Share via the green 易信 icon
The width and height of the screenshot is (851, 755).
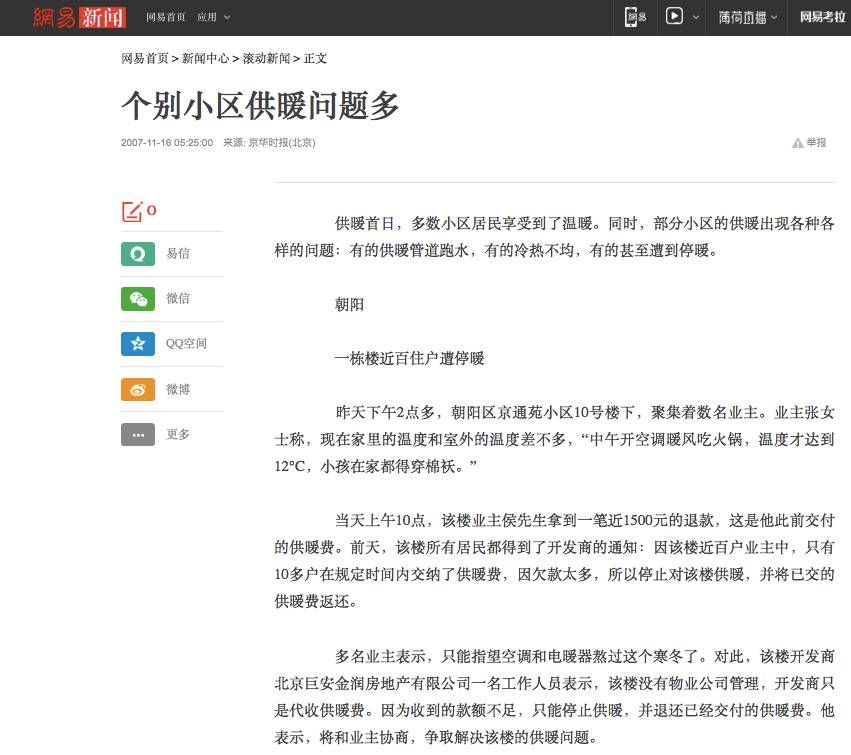[138, 253]
